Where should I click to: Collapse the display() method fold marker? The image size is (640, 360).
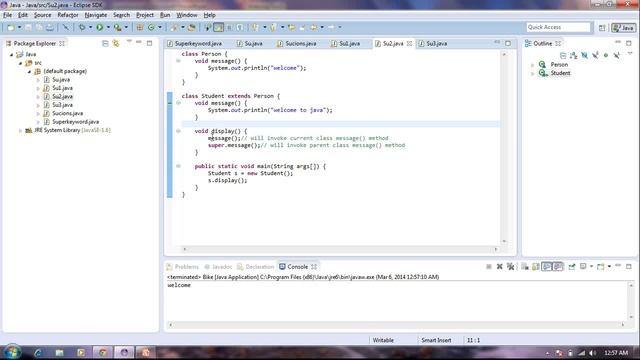(x=178, y=131)
